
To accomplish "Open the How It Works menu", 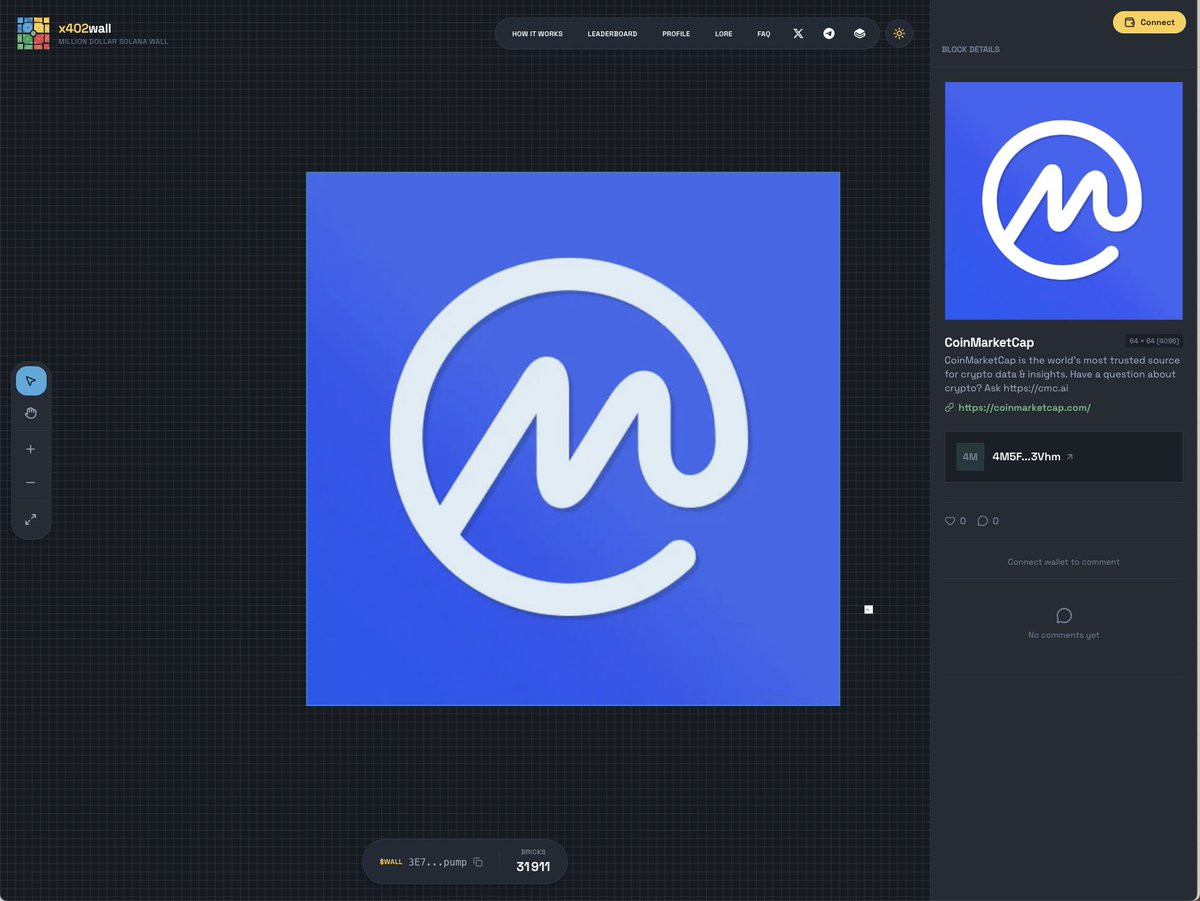I will (x=537, y=34).
